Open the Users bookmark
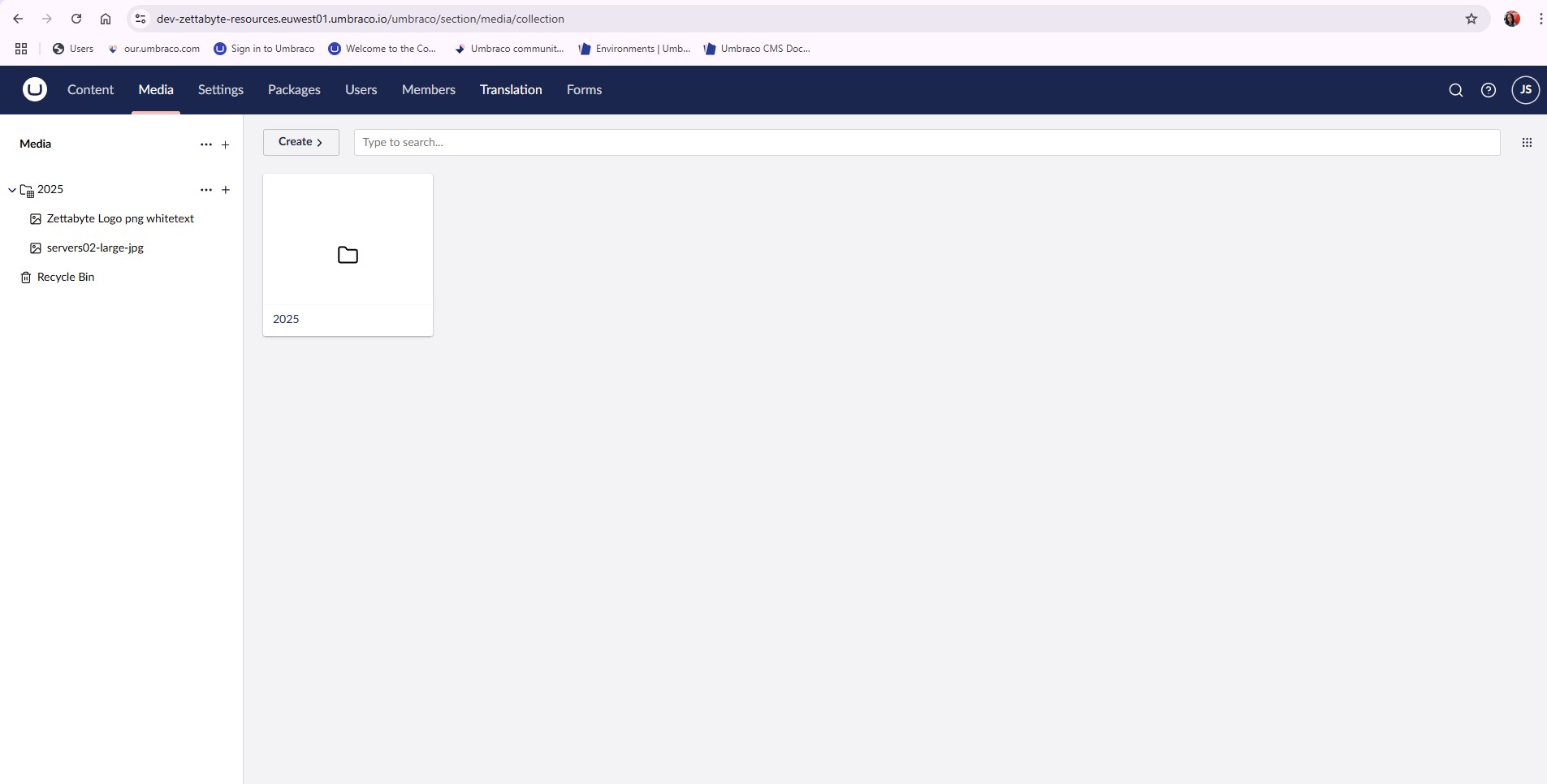 (x=73, y=49)
